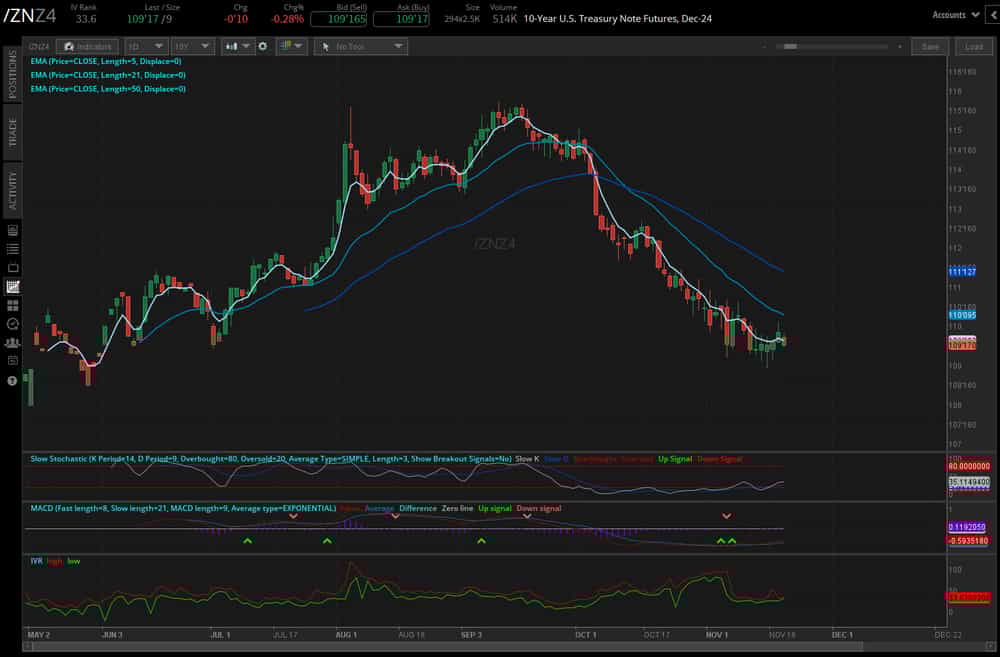
Task: Open the clock/history icon in left sidebar
Action: click(12, 323)
